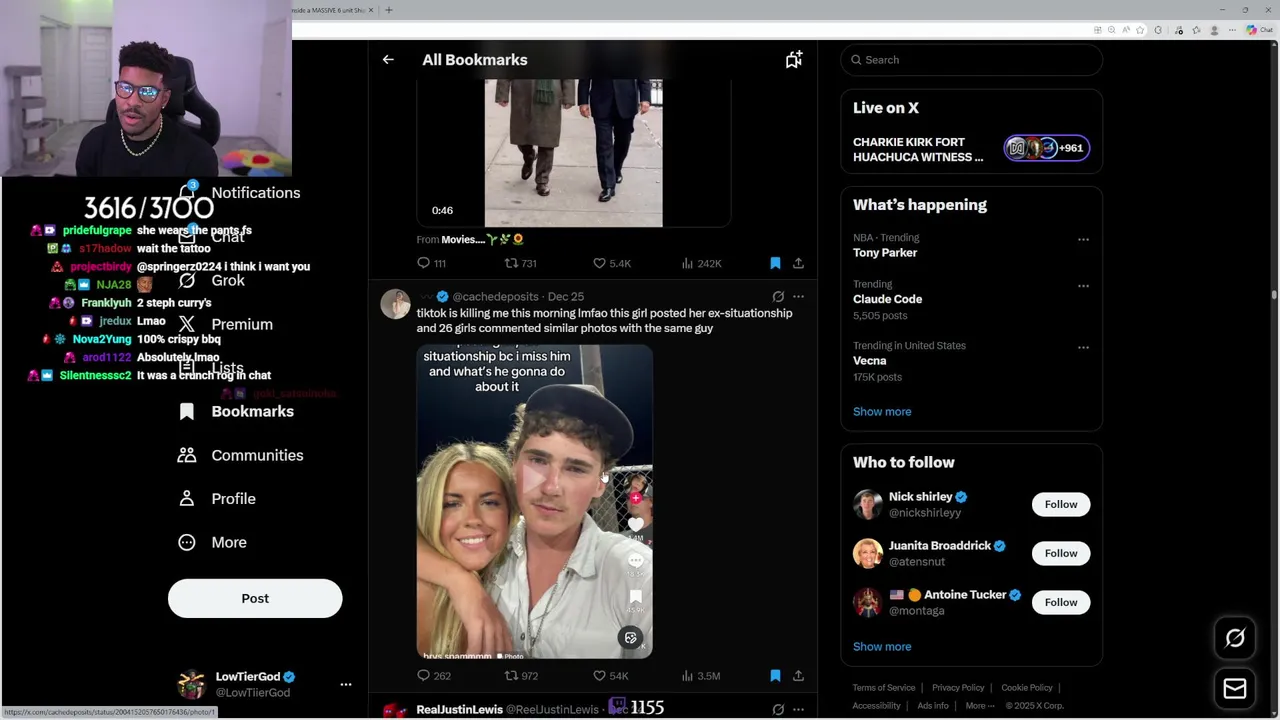Close the current browser tab
Viewport: 1280px width, 720px height.
371,10
